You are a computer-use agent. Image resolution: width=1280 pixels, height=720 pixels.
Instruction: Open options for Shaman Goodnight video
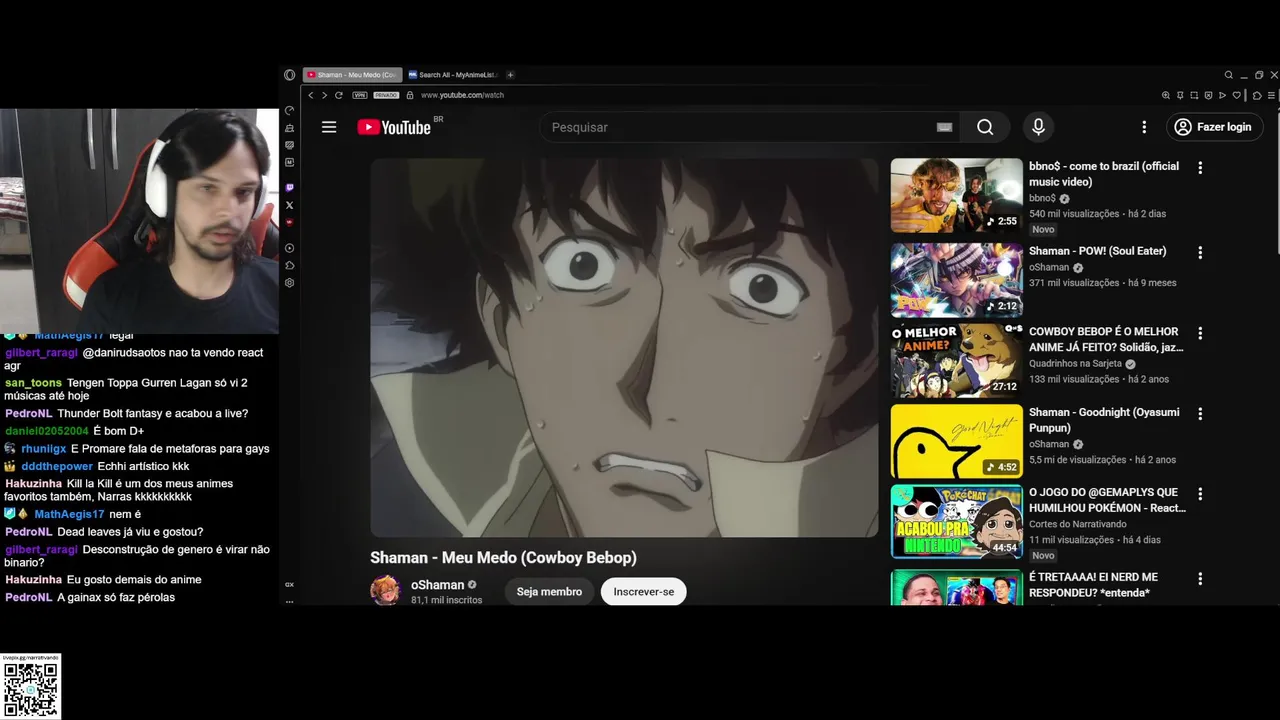click(x=1200, y=413)
